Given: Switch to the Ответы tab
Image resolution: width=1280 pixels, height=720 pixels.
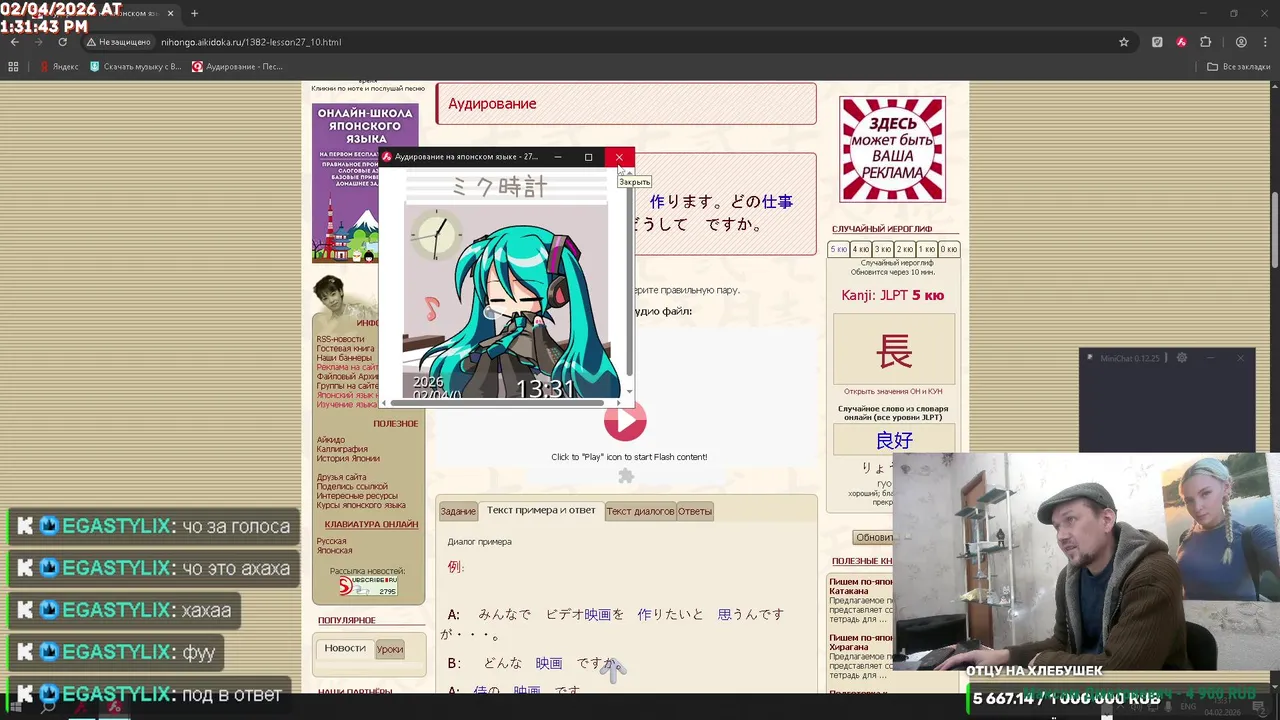Looking at the screenshot, I should [x=695, y=511].
